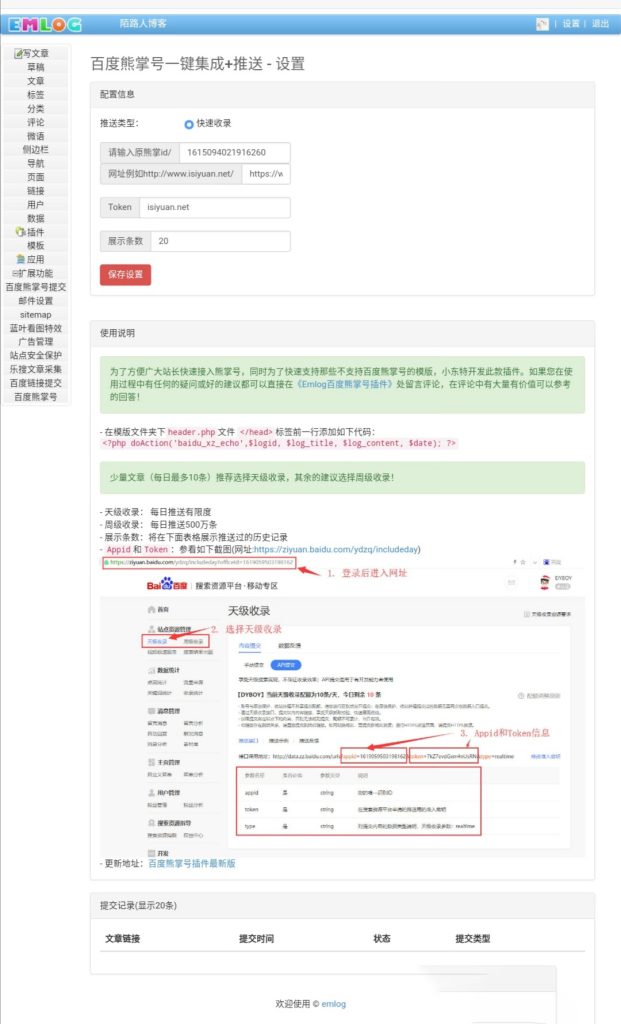The image size is (621, 1024).
Task: Open the 百度熊掌插件最新版 update link
Action: pos(191,862)
